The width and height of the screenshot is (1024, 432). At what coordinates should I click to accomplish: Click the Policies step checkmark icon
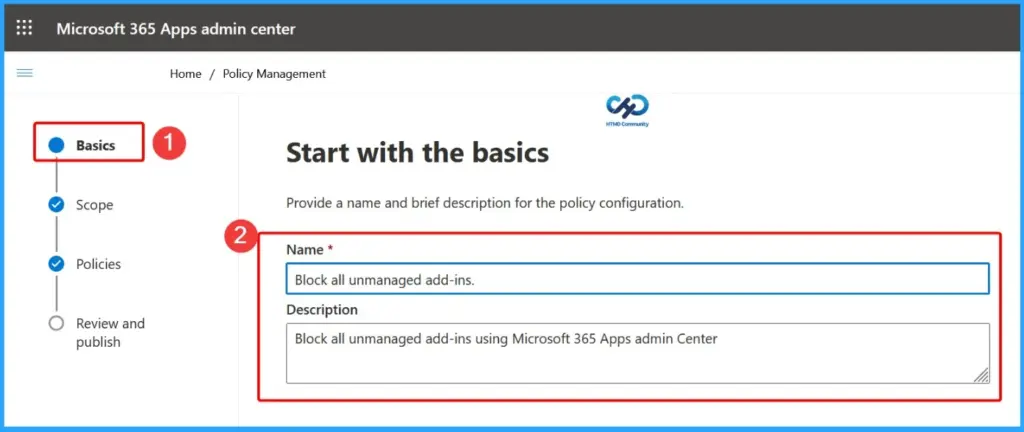56,264
